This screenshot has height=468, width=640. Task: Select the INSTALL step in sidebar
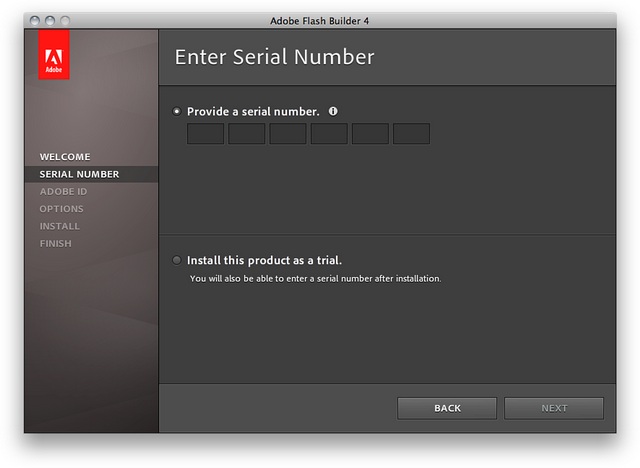point(60,226)
